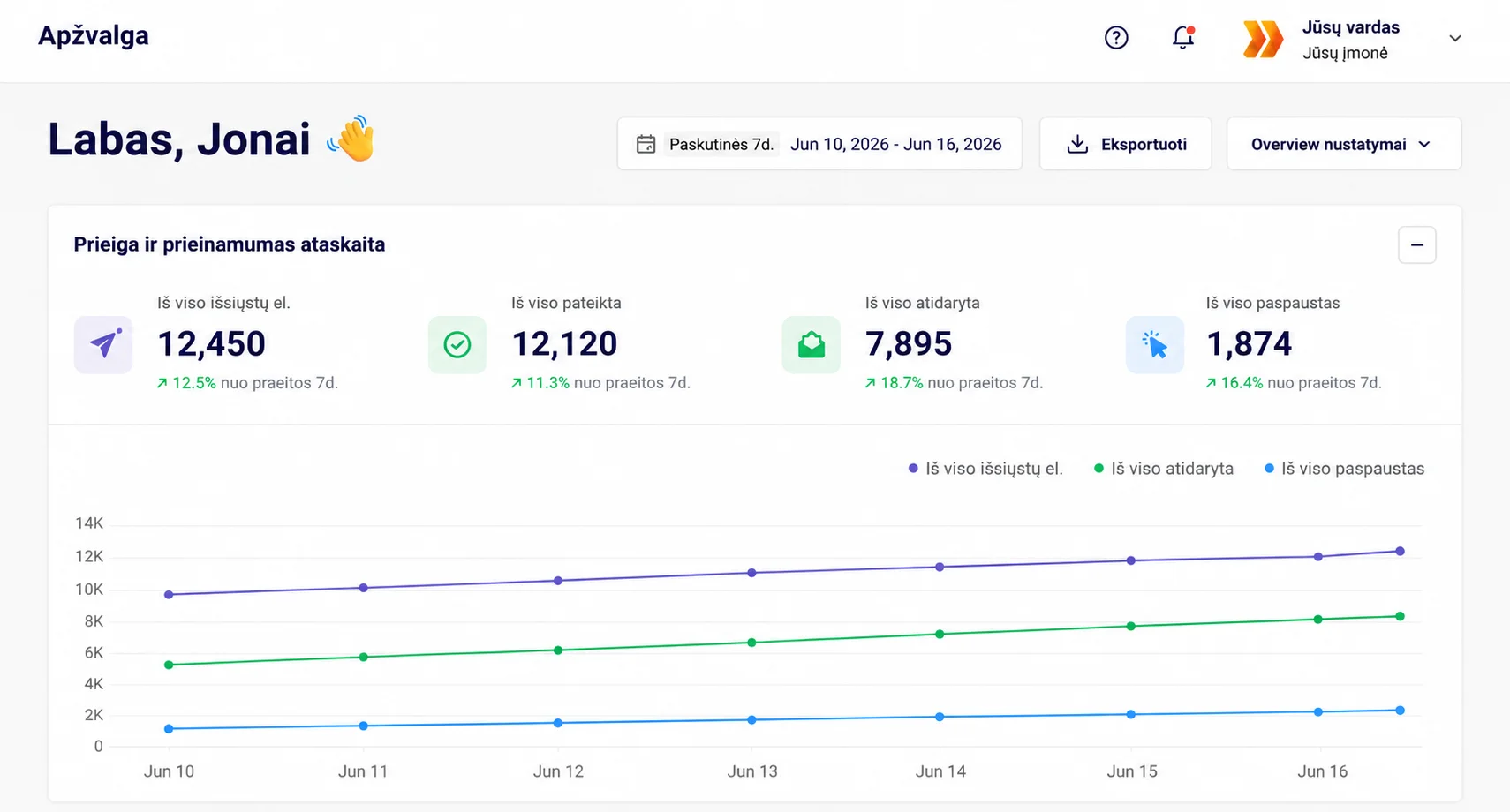This screenshot has width=1510, height=812.
Task: Open the Jun 10 - Jun 16 date range
Action: 895,144
